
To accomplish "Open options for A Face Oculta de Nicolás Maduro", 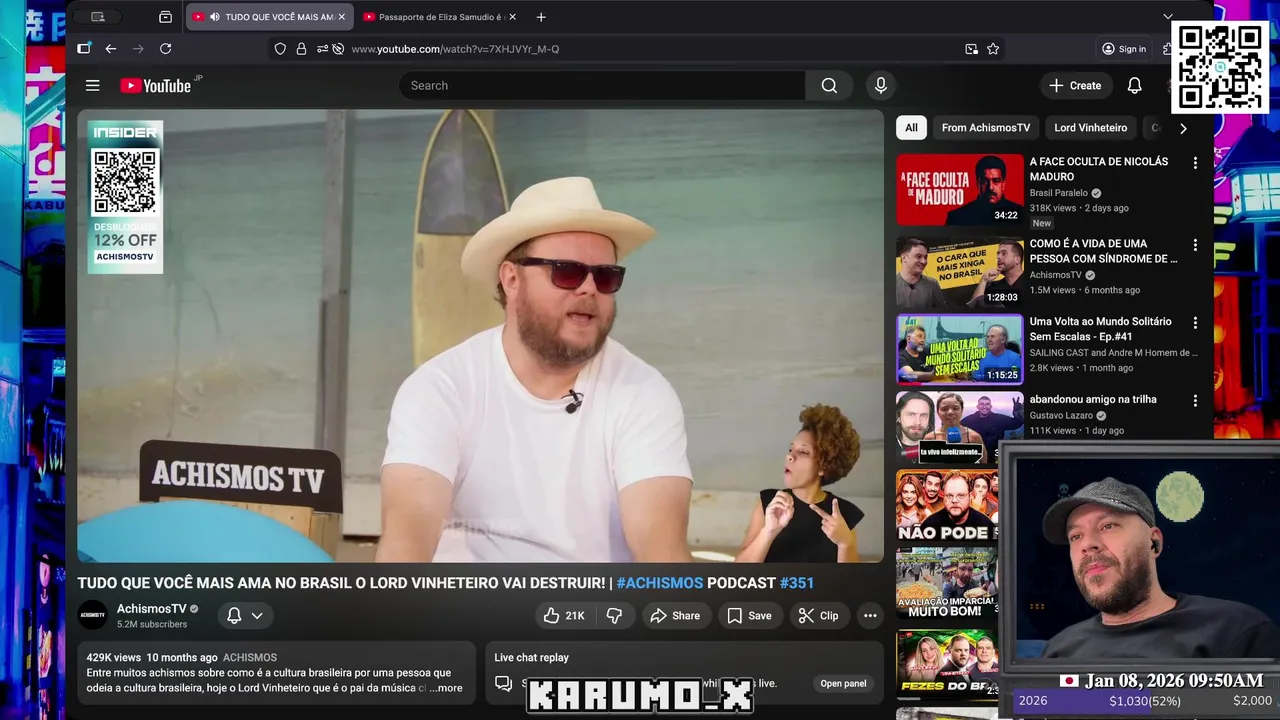I will tap(1194, 162).
